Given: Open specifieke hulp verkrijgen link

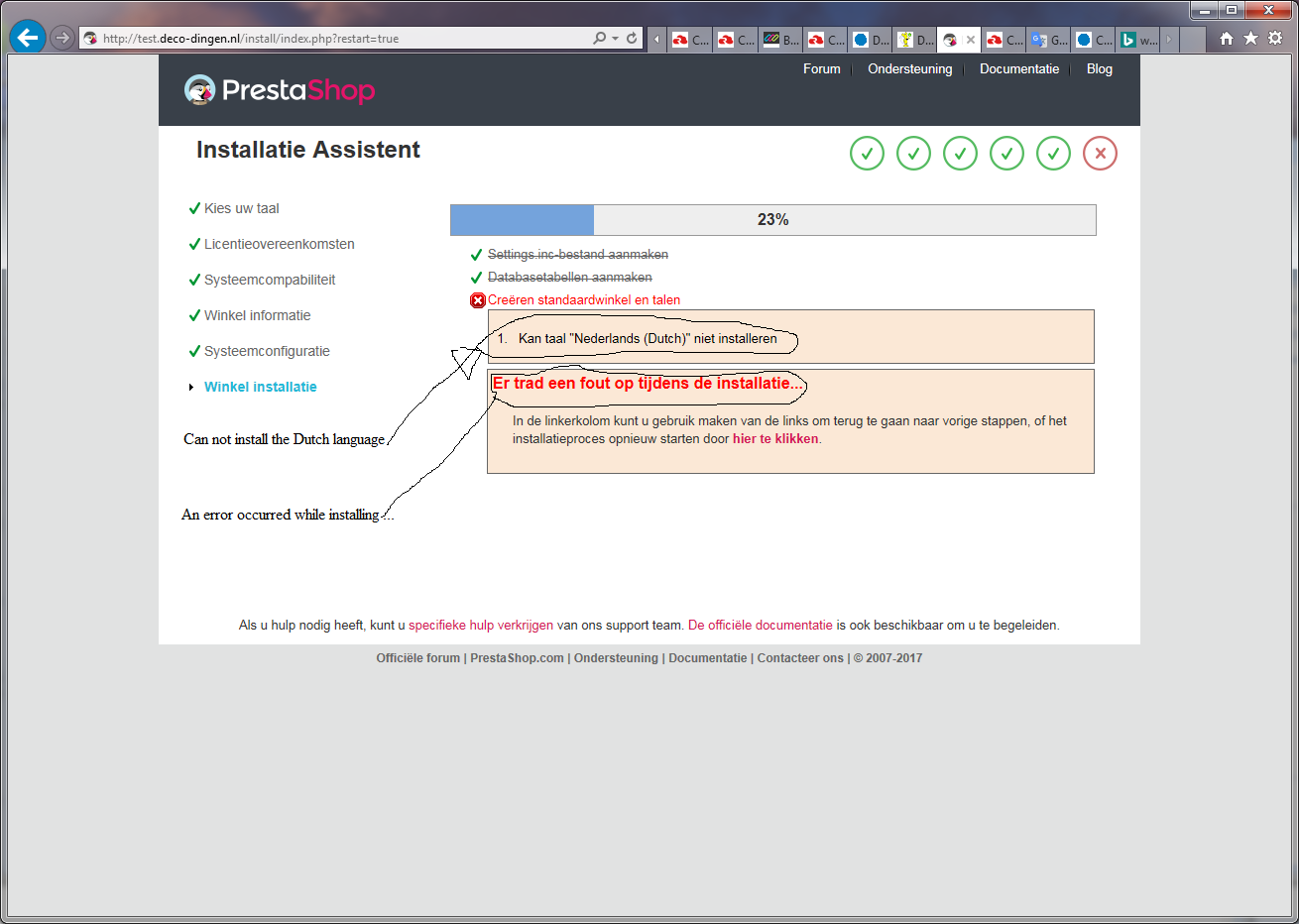Looking at the screenshot, I should (481, 626).
